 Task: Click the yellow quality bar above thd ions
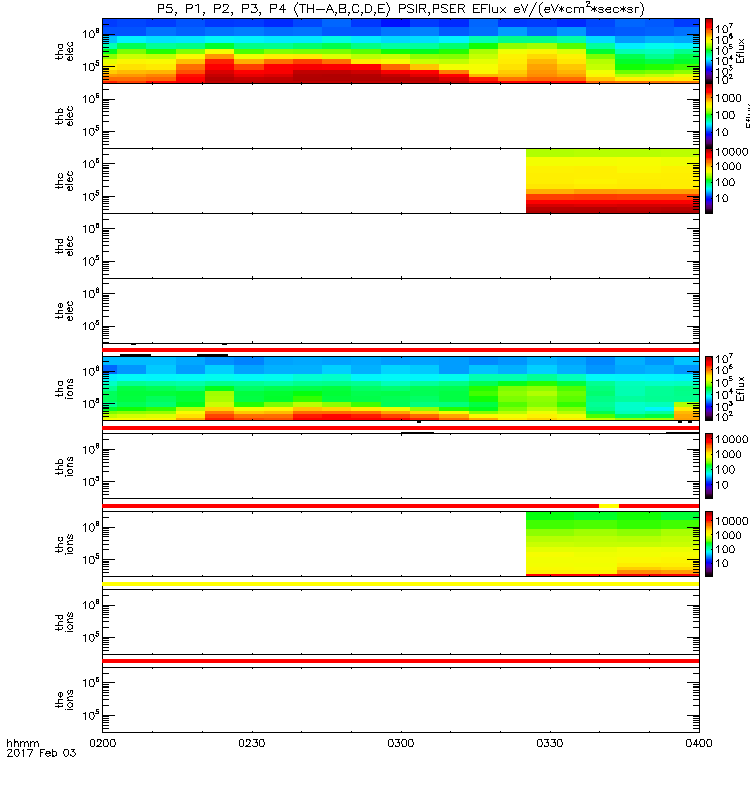pos(401,584)
